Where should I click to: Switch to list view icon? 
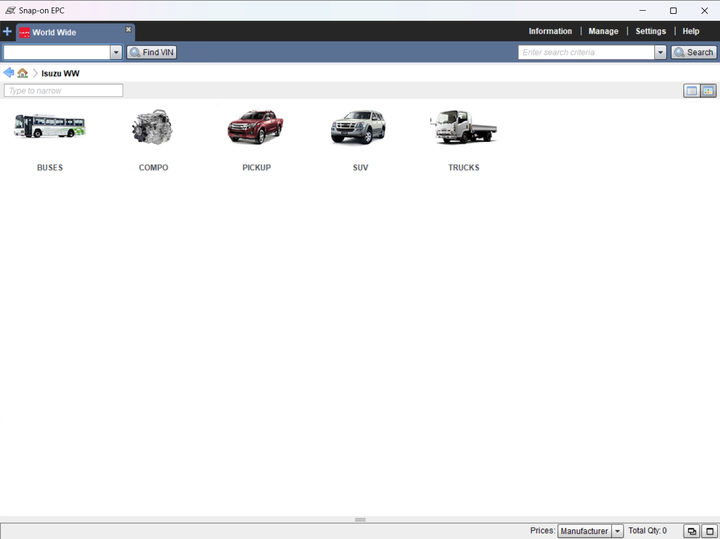(x=692, y=91)
